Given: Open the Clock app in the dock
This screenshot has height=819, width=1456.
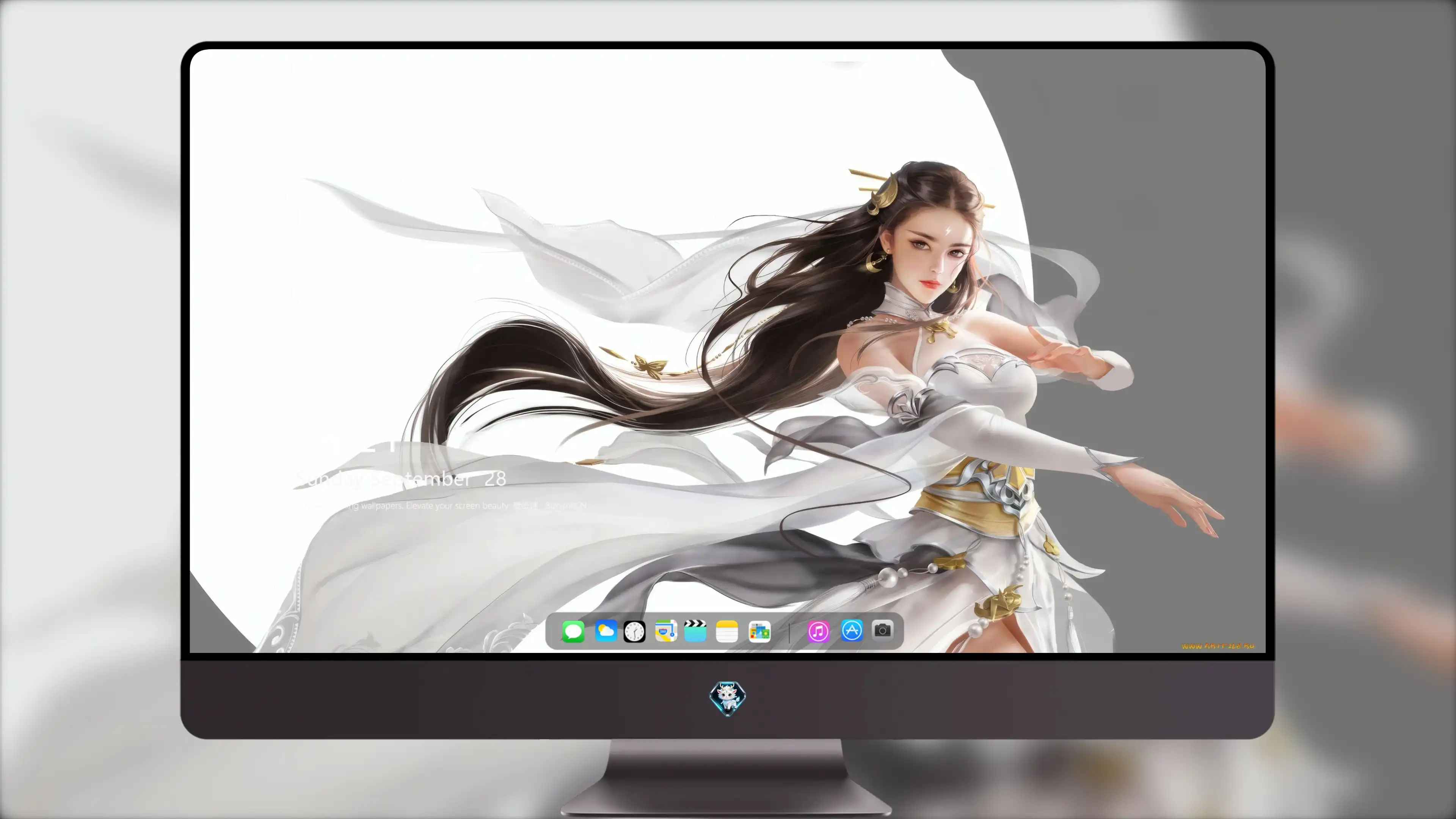Looking at the screenshot, I should pyautogui.click(x=634, y=631).
